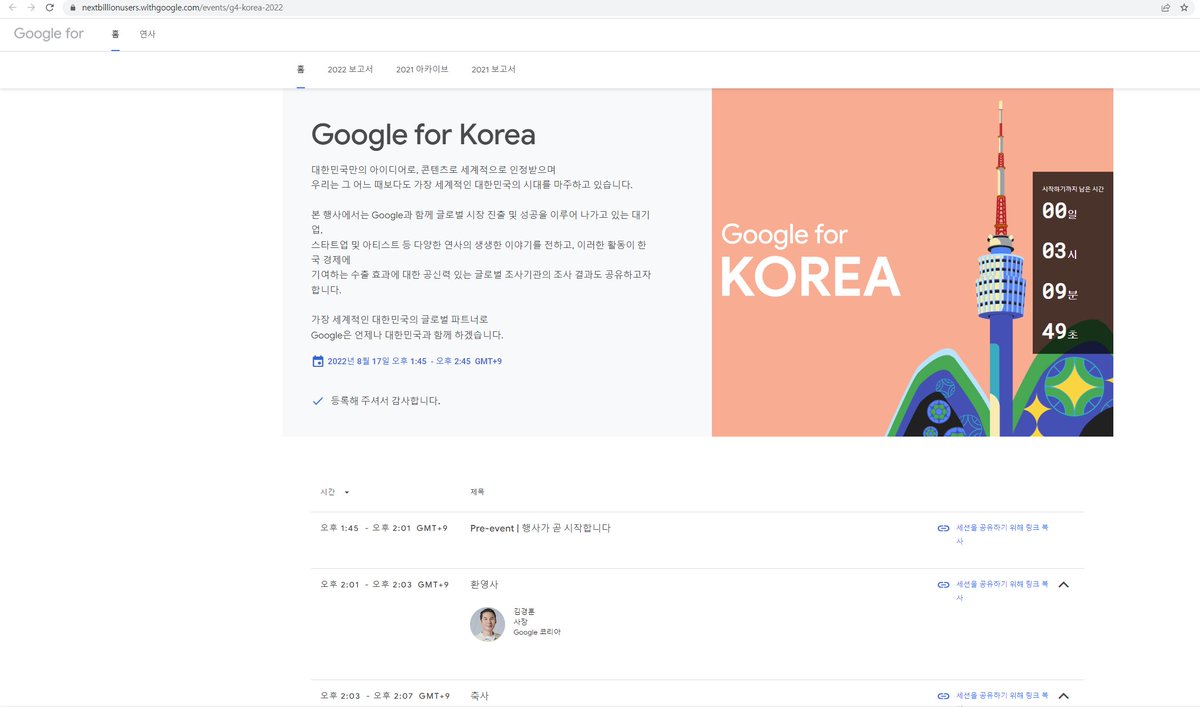Click the Google for Korea heading
Screen dimensions: 1200x707
point(423,134)
